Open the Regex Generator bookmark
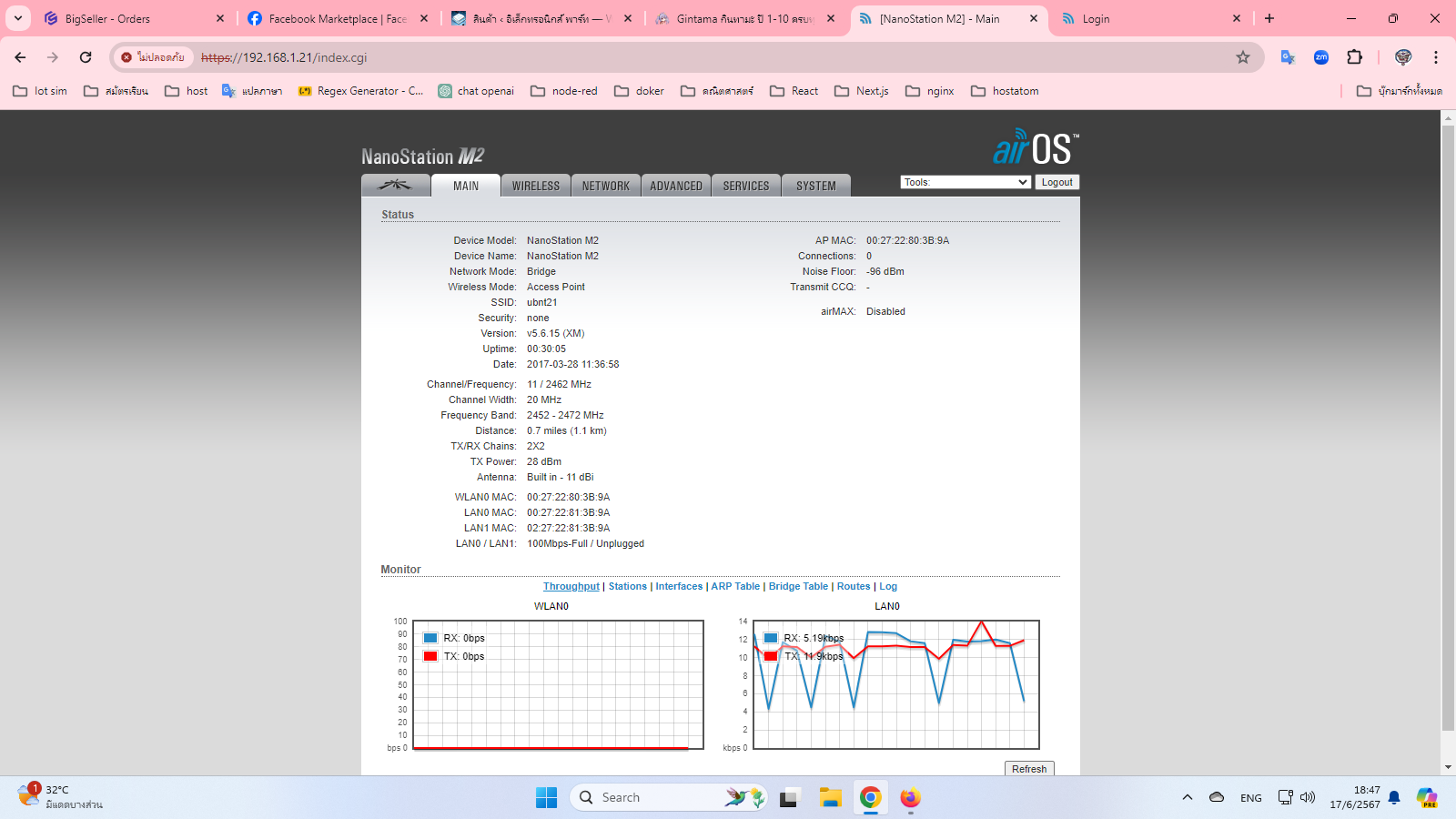Screen dimensions: 1456x819 tap(361, 91)
